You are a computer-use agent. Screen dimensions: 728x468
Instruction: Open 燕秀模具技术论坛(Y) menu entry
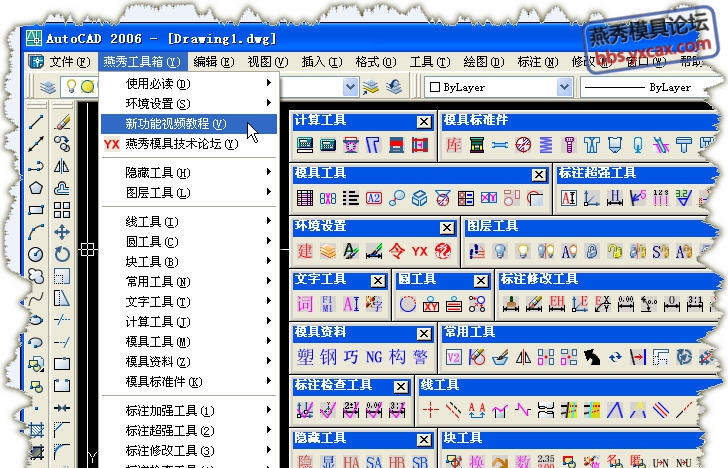[189, 144]
